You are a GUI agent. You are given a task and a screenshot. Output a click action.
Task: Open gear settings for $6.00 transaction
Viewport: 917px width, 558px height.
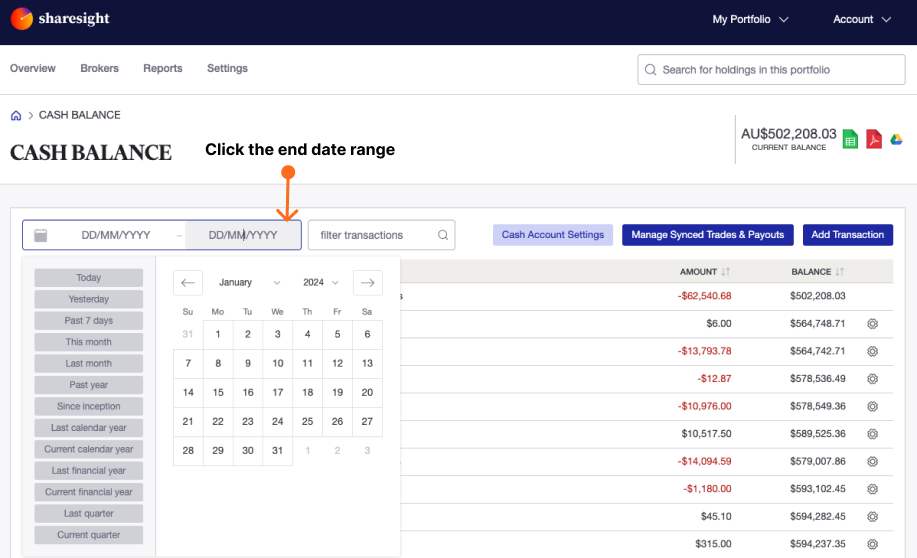(873, 323)
